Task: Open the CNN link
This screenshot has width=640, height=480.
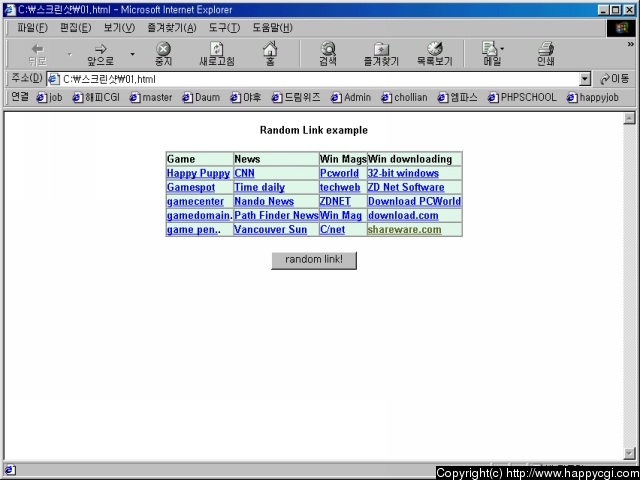Action: click(x=244, y=173)
